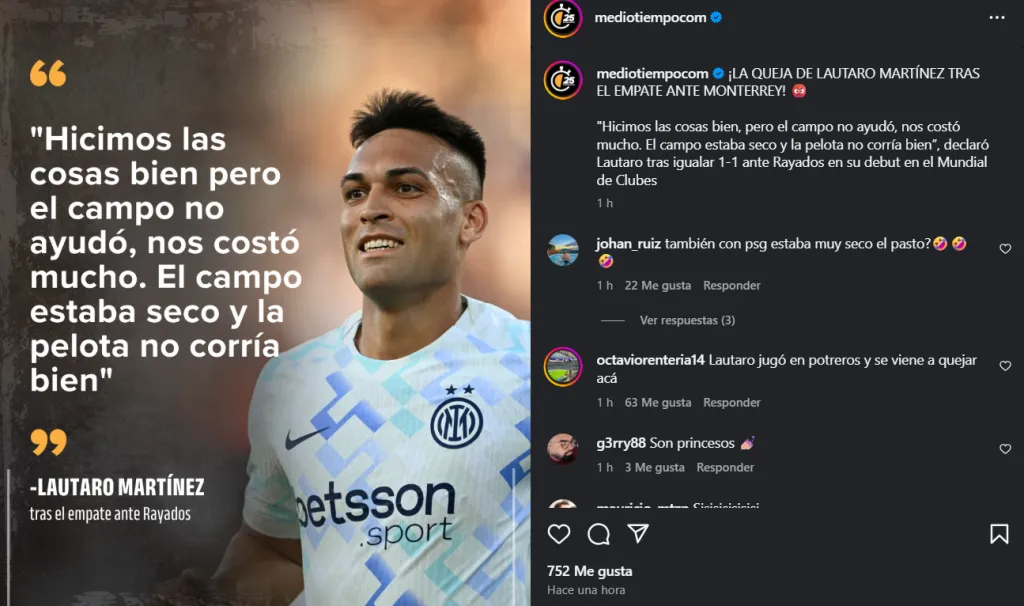The height and width of the screenshot is (606, 1024).
Task: Open mediotiempocom header profile picture
Action: [x=563, y=18]
